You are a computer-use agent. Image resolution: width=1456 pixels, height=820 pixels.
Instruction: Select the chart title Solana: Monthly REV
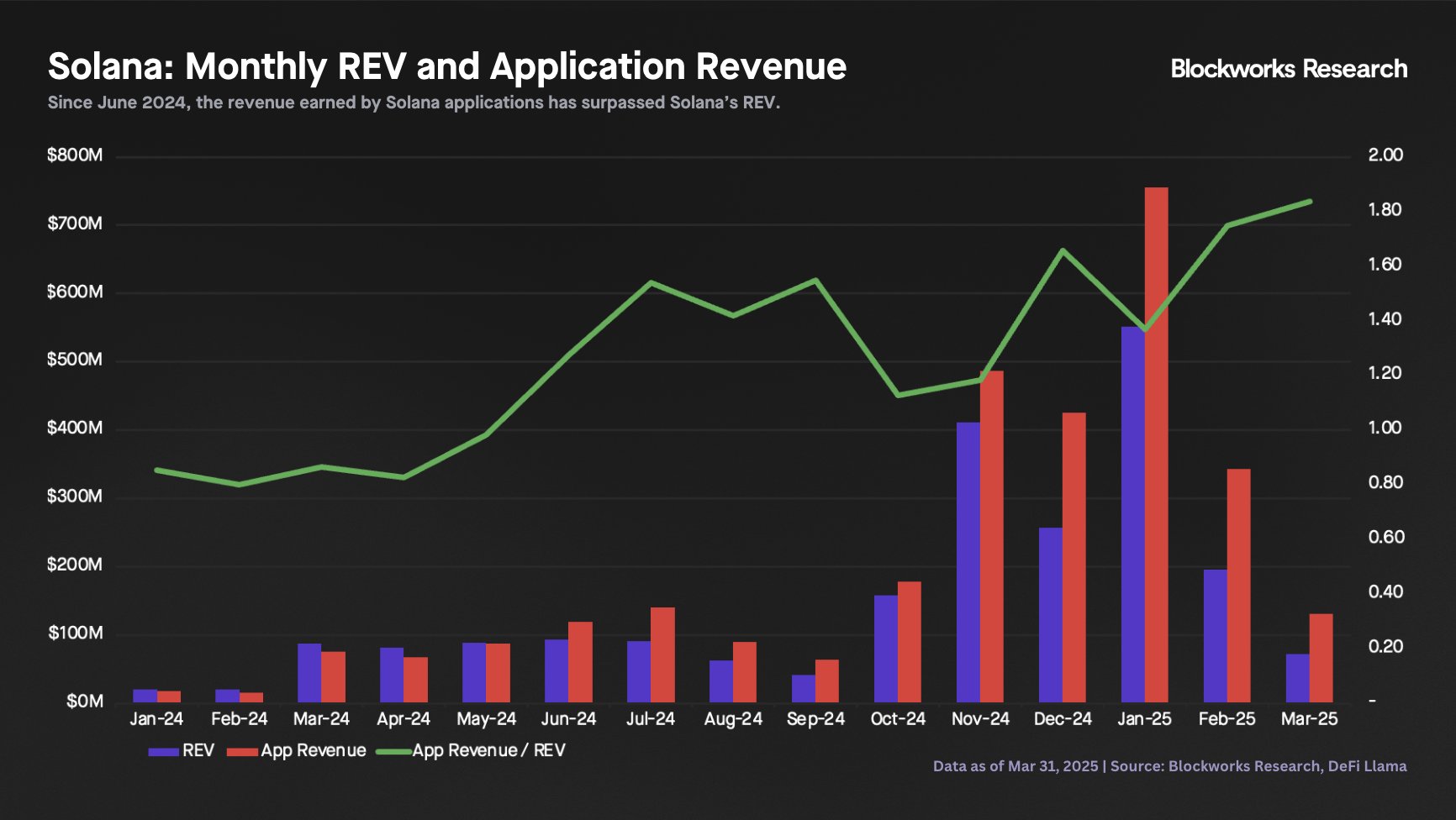446,66
